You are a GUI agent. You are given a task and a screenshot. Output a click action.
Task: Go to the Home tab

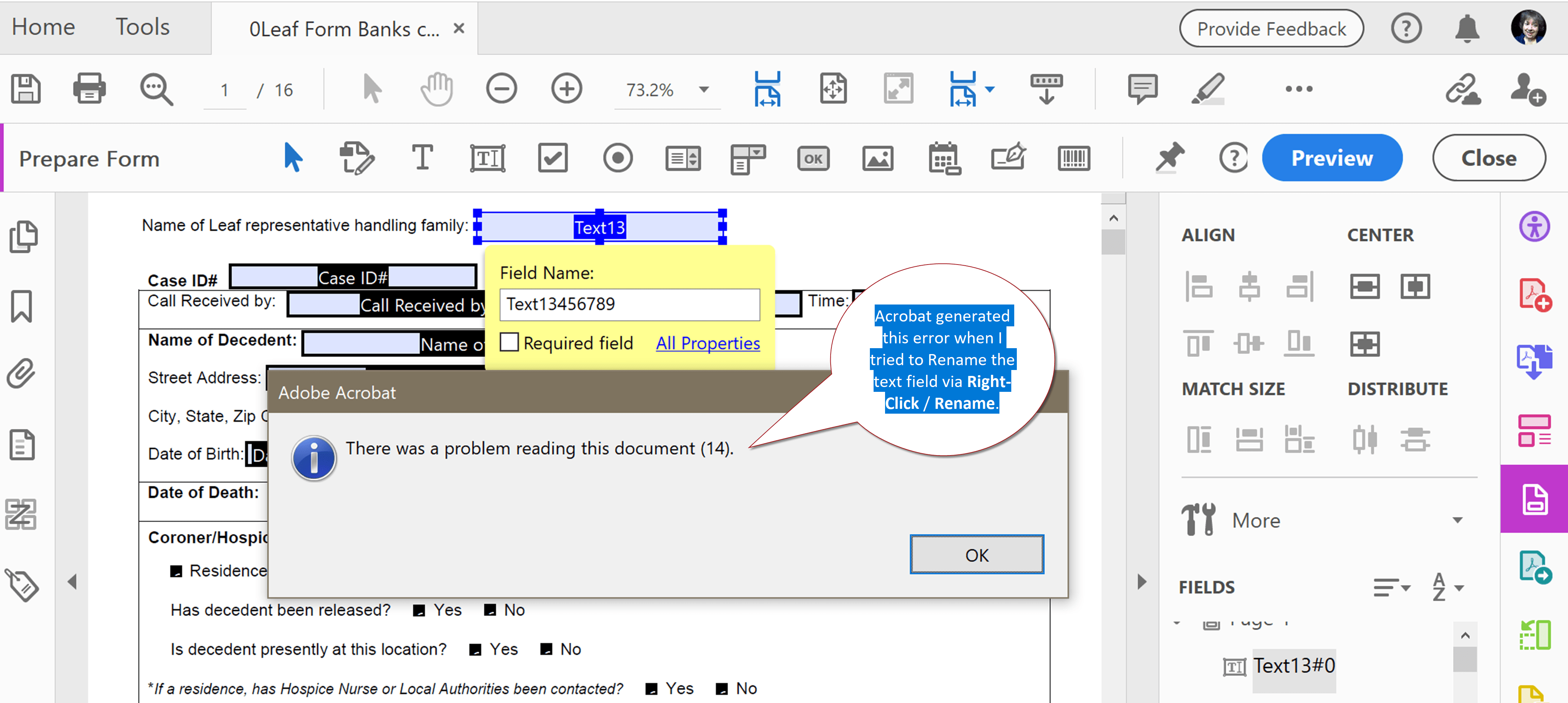tap(43, 27)
